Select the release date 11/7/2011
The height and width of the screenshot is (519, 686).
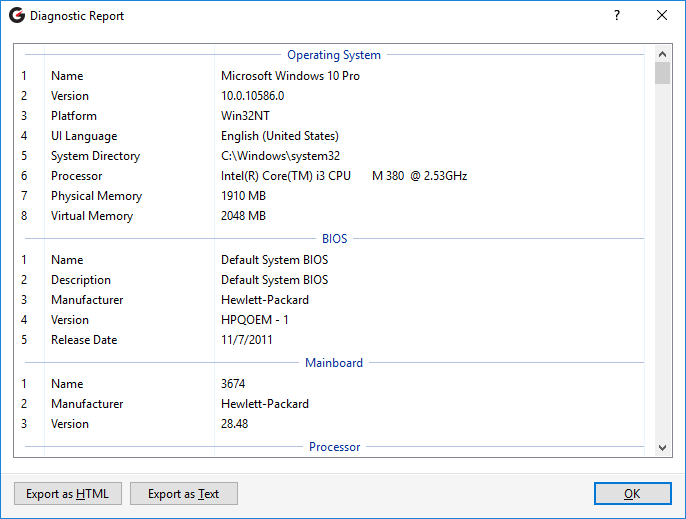click(247, 340)
